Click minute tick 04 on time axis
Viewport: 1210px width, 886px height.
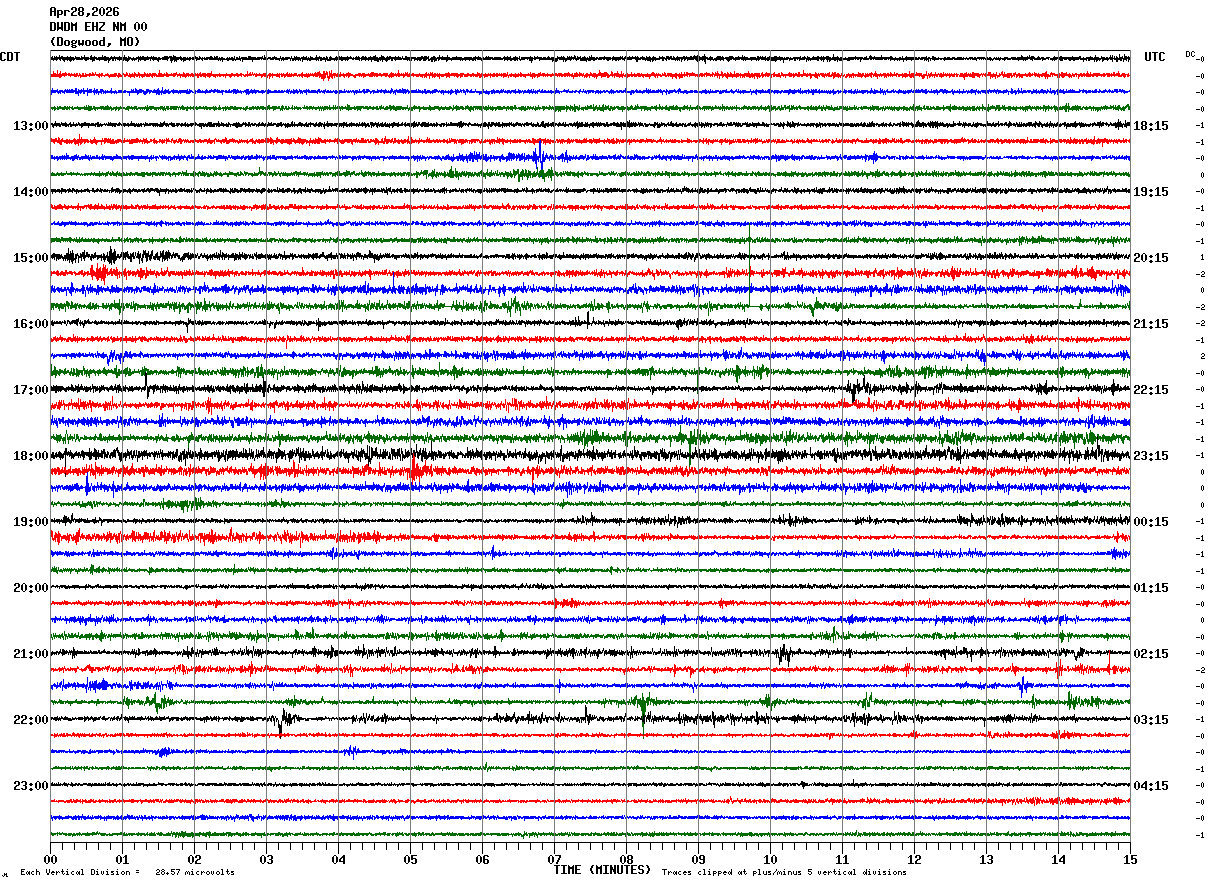pyautogui.click(x=338, y=859)
